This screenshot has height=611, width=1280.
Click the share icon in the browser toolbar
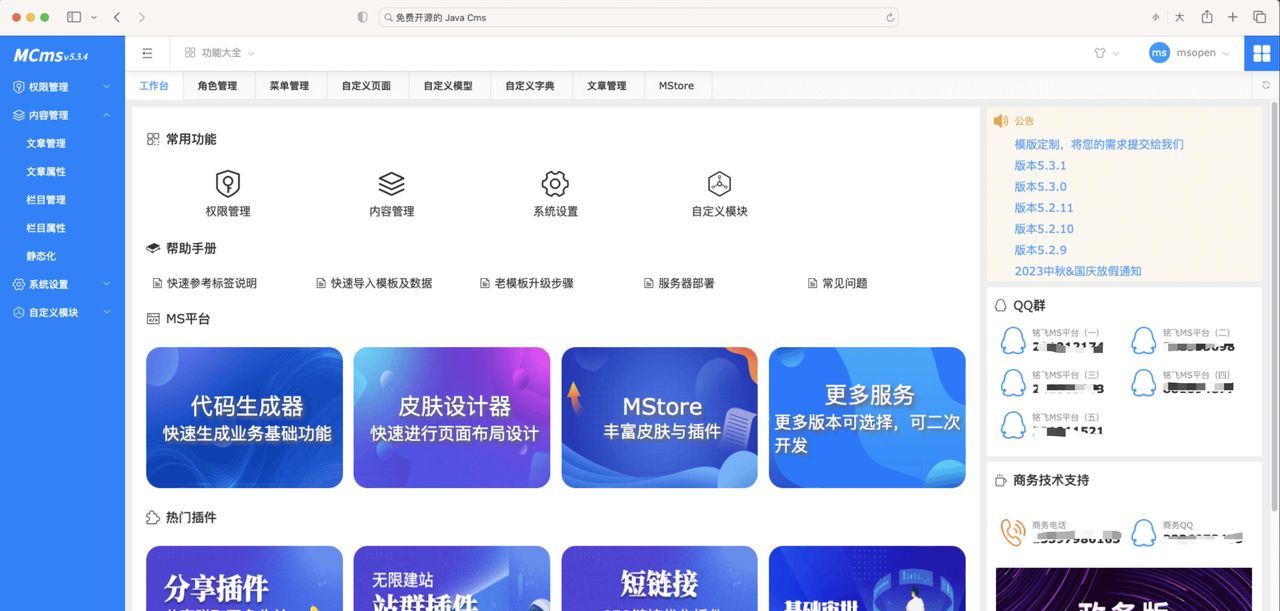1207,17
